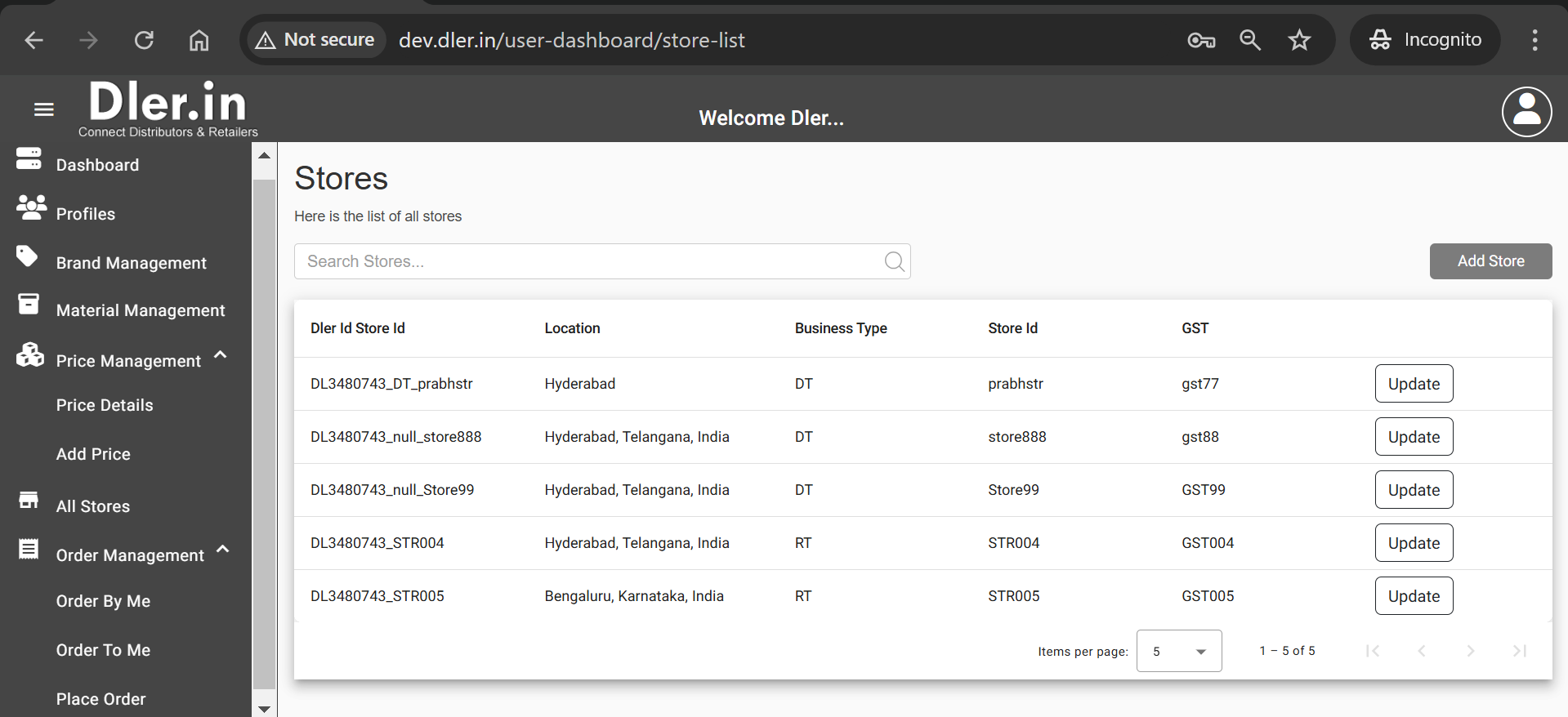
Task: Bookmark this page with star icon
Action: click(x=1298, y=40)
